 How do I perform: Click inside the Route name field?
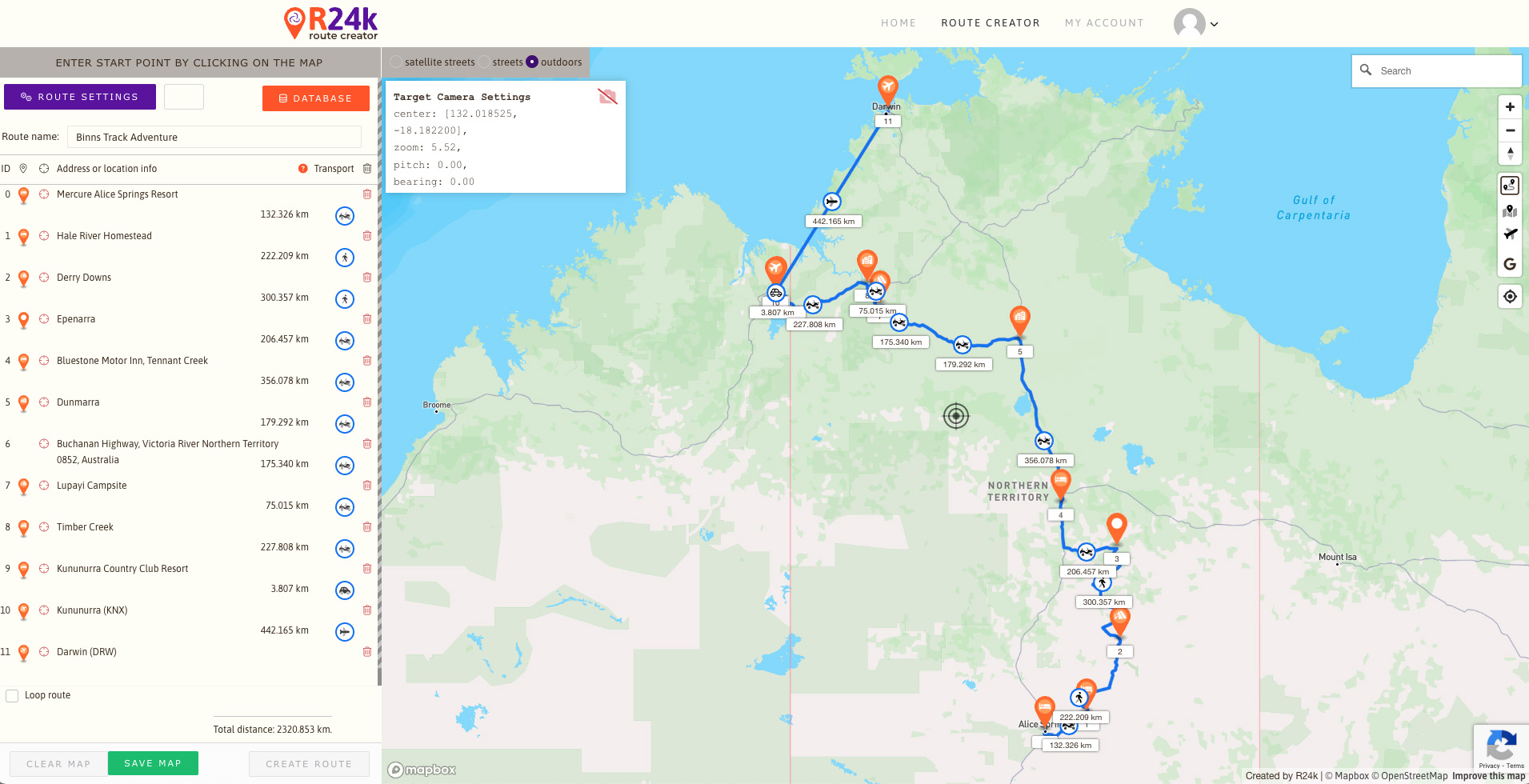tap(214, 137)
